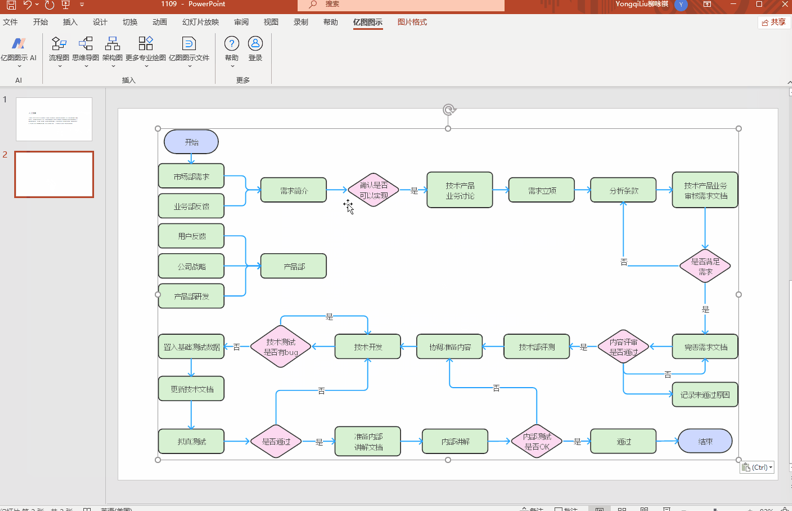Screen dimensions: 792x511
Task: Open the paste options (Ctrl) button
Action: [757, 468]
